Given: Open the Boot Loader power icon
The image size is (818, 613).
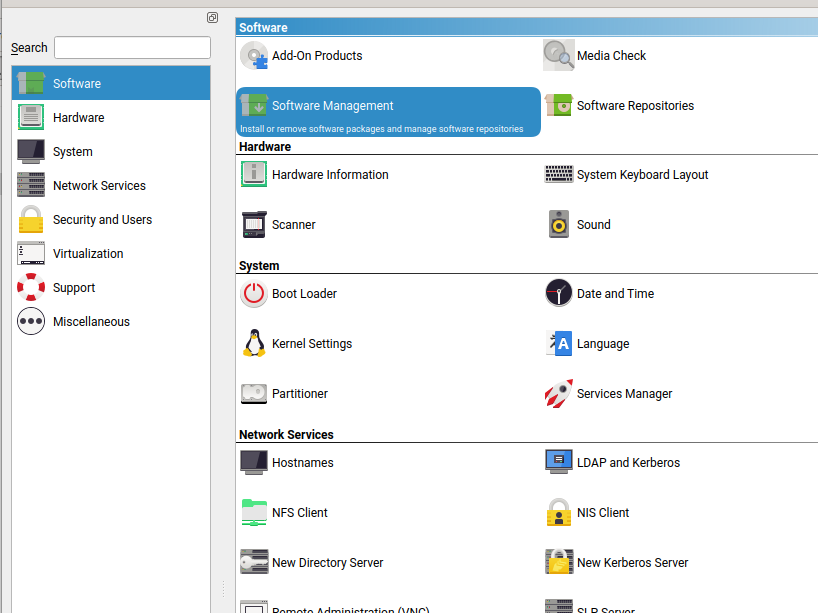Looking at the screenshot, I should click(x=254, y=293).
